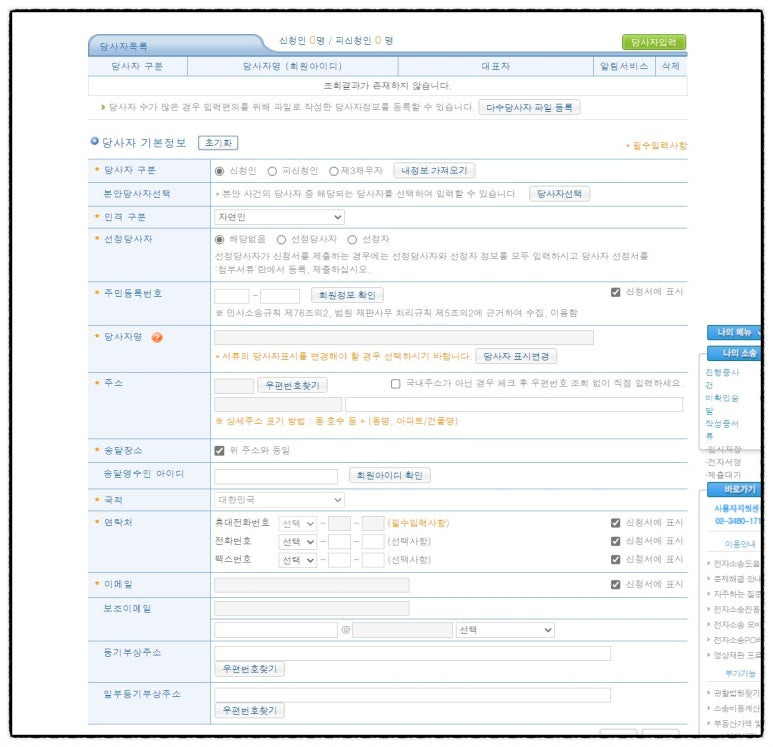Toggle the 위 주소와 동일 checkbox
This screenshot has width=773, height=747.
(219, 451)
